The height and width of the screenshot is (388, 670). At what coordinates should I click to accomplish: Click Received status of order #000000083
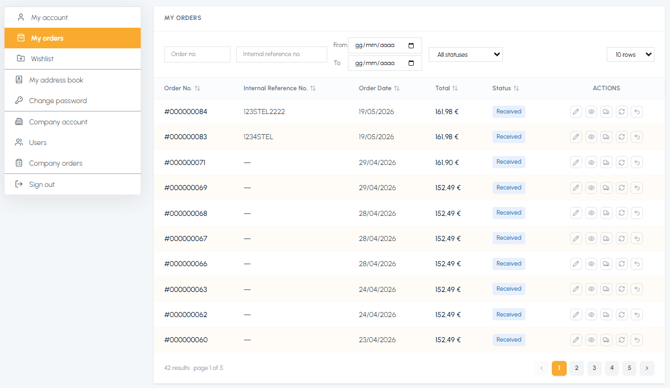[x=508, y=137]
